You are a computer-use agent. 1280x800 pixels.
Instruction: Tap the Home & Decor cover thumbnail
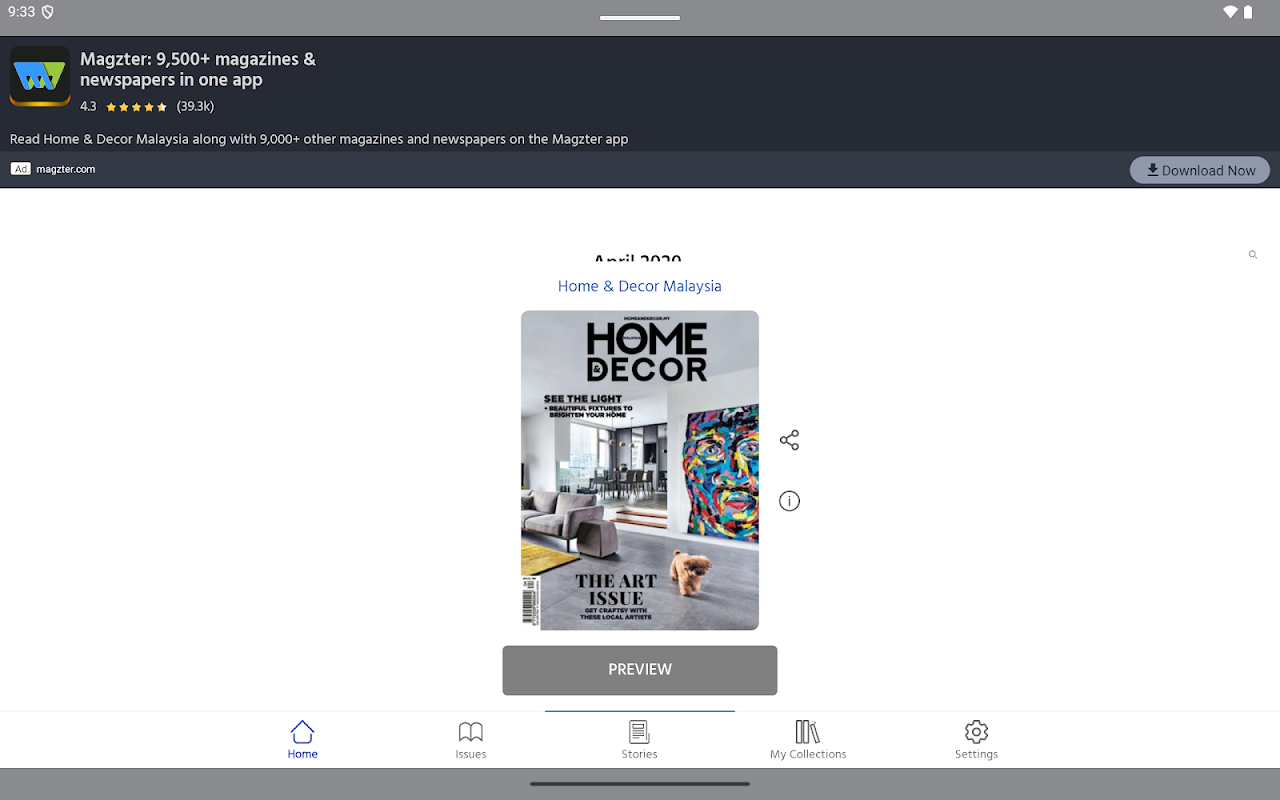tap(640, 470)
